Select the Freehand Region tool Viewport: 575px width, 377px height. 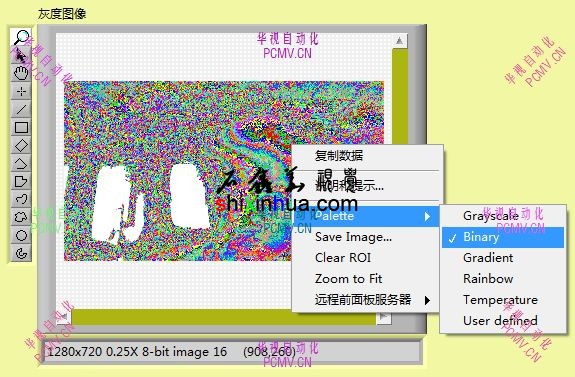[21, 217]
